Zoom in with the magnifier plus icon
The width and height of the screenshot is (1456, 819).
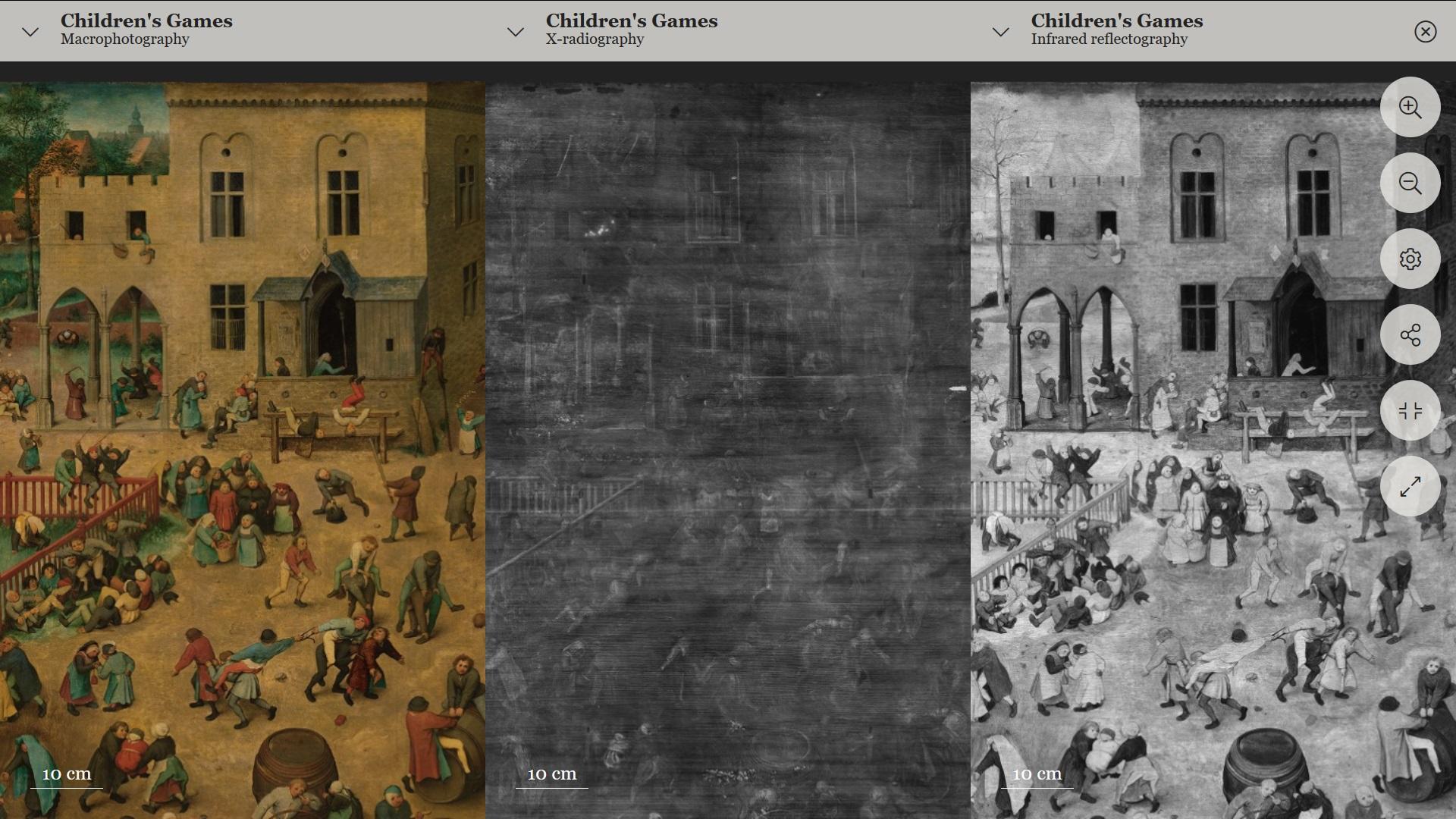[1410, 107]
